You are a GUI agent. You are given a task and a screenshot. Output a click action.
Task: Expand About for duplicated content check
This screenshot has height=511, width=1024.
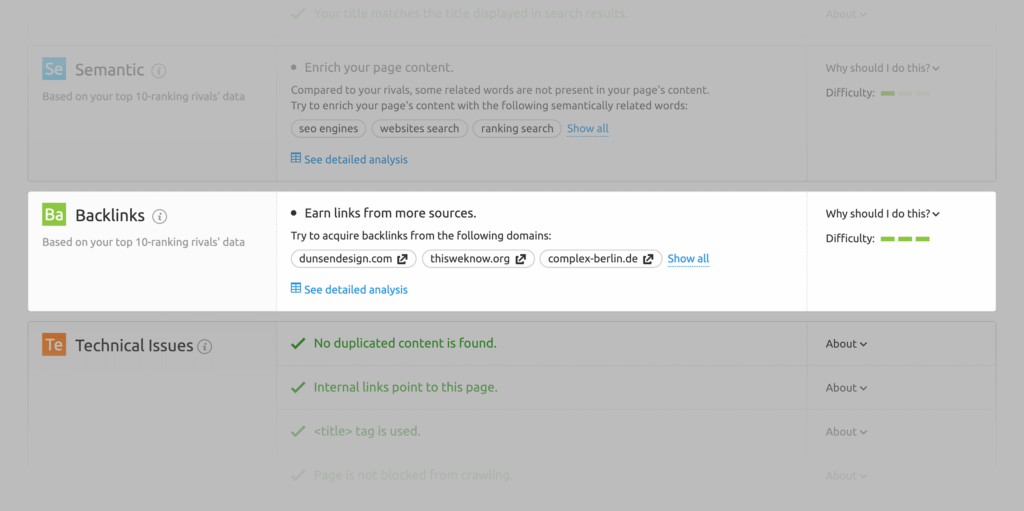[x=846, y=344]
